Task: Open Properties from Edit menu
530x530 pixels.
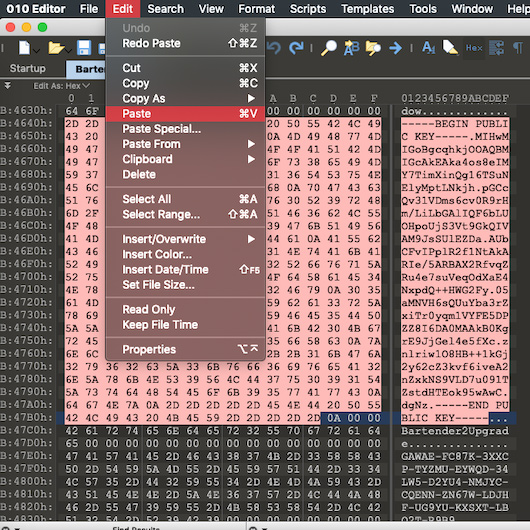Action: coord(185,350)
